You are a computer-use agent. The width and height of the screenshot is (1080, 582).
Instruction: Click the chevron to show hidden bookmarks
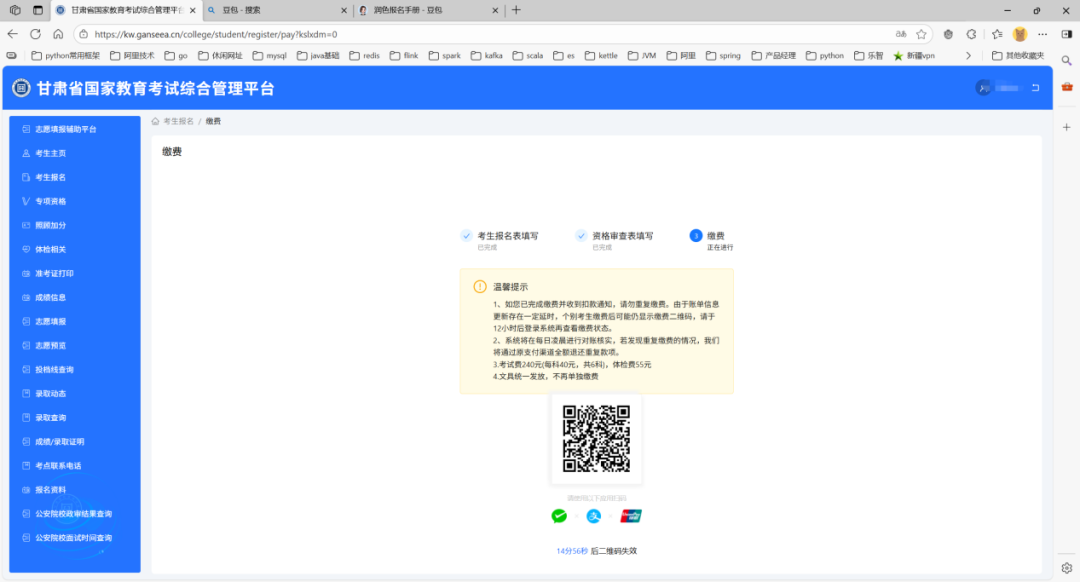(966, 55)
